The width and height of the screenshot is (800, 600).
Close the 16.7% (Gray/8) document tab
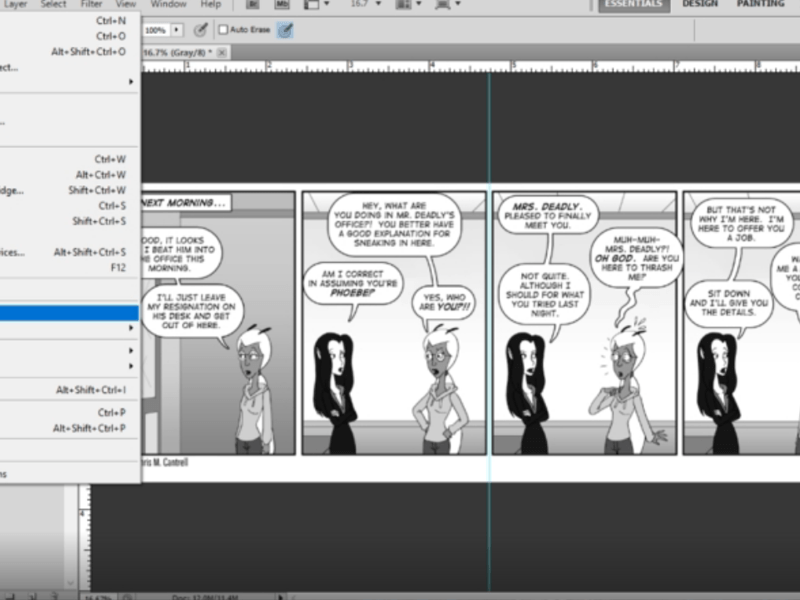[x=222, y=53]
